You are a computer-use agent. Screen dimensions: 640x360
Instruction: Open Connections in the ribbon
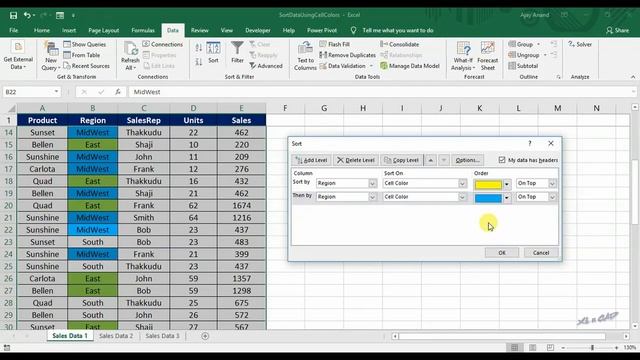pos(162,44)
